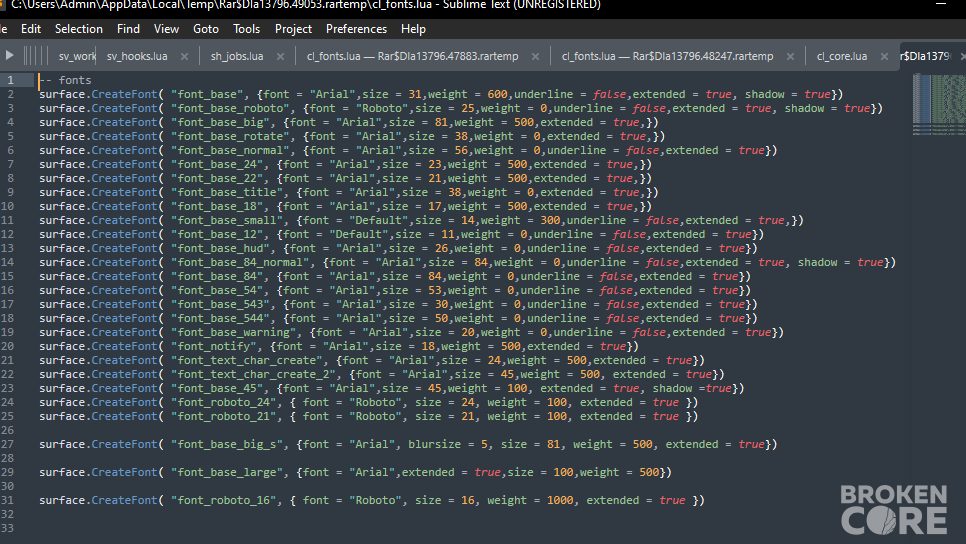Open the Selection menu
Image resolution: width=966 pixels, height=544 pixels.
79,29
